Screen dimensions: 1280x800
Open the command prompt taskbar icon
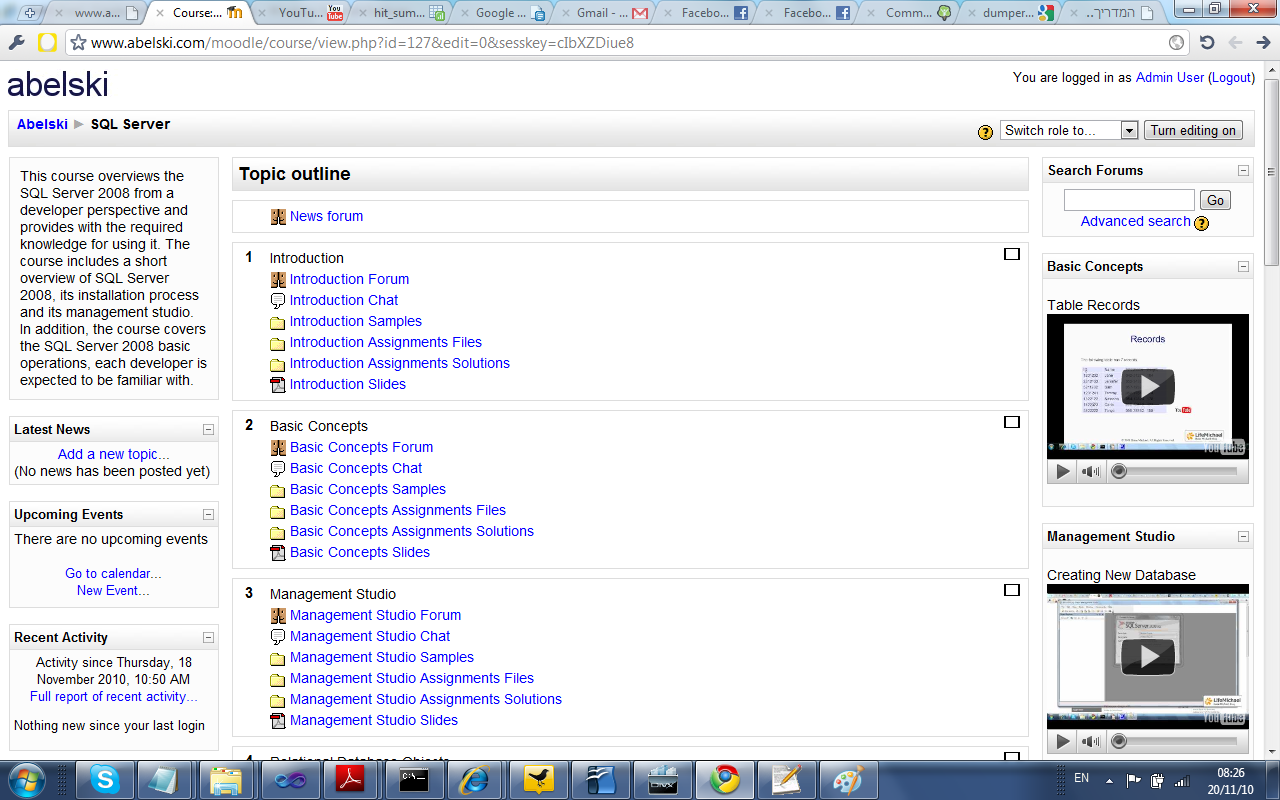click(414, 779)
